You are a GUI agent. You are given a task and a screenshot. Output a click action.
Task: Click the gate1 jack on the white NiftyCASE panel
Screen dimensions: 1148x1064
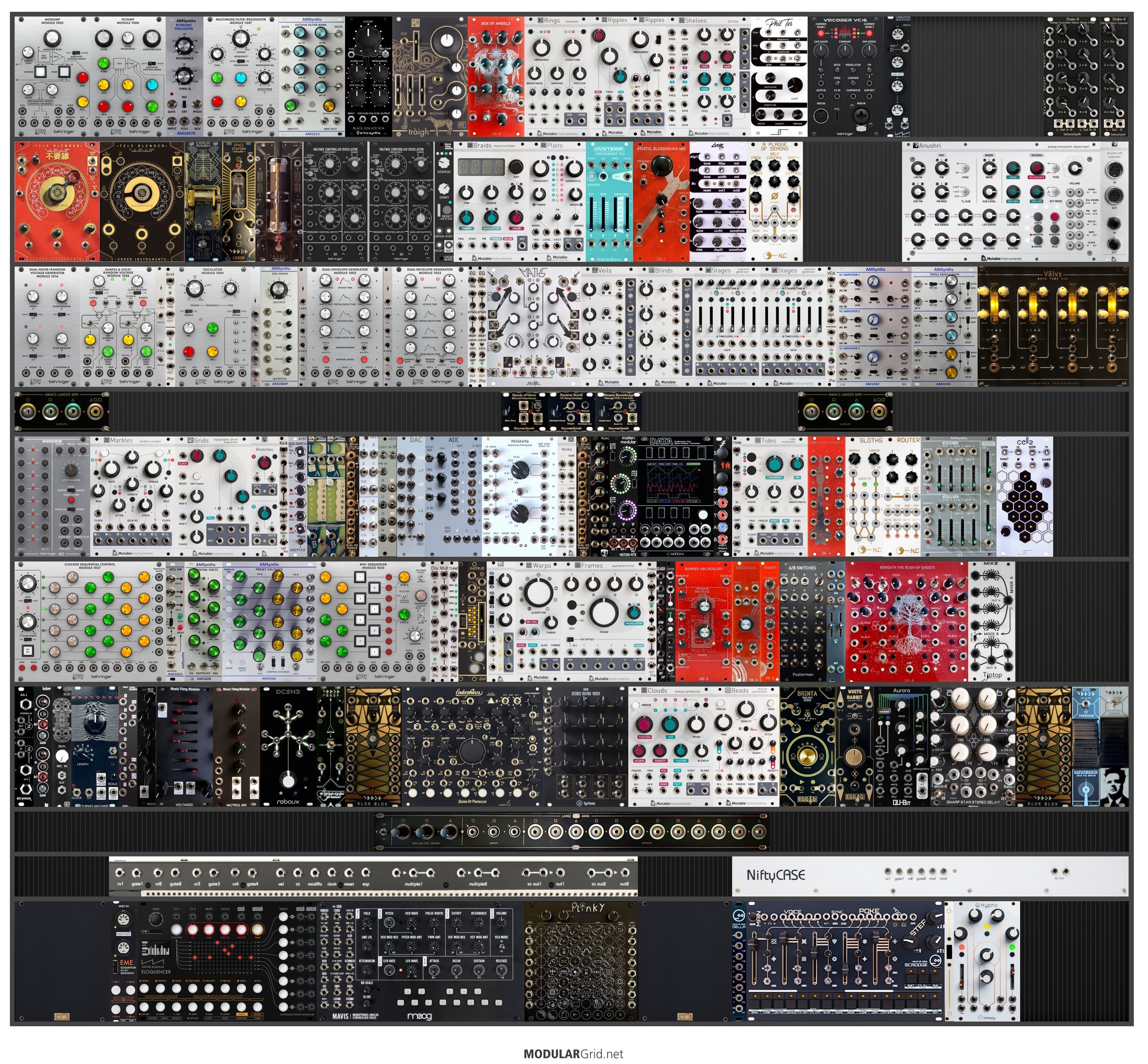(899, 871)
